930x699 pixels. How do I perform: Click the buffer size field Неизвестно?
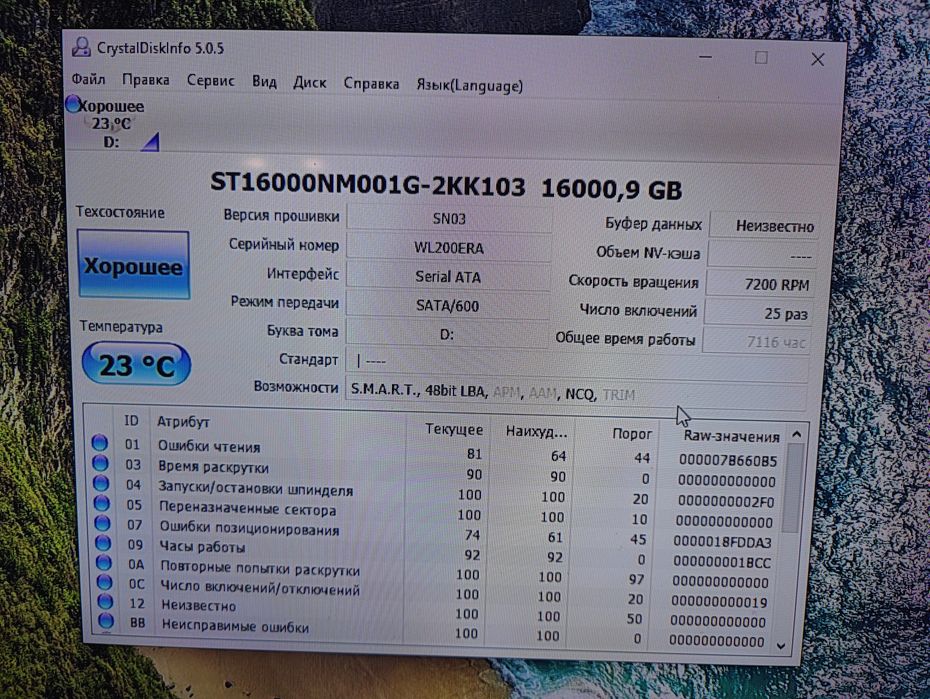[x=765, y=226]
